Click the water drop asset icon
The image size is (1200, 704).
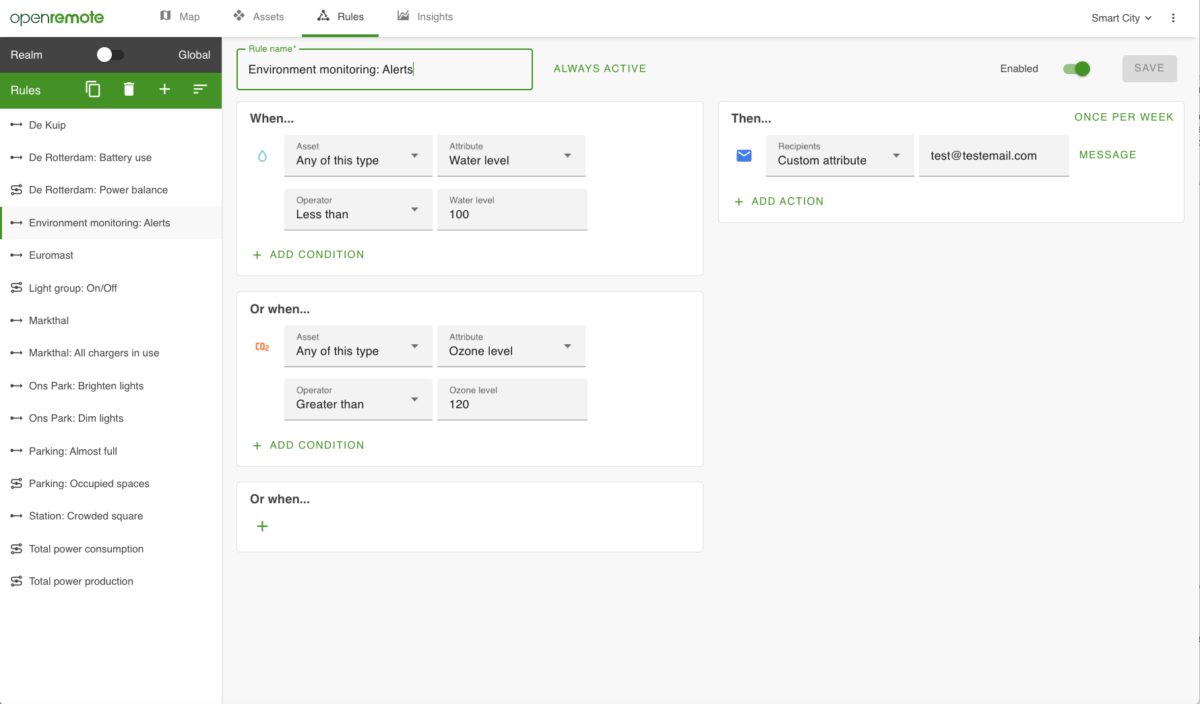262,156
